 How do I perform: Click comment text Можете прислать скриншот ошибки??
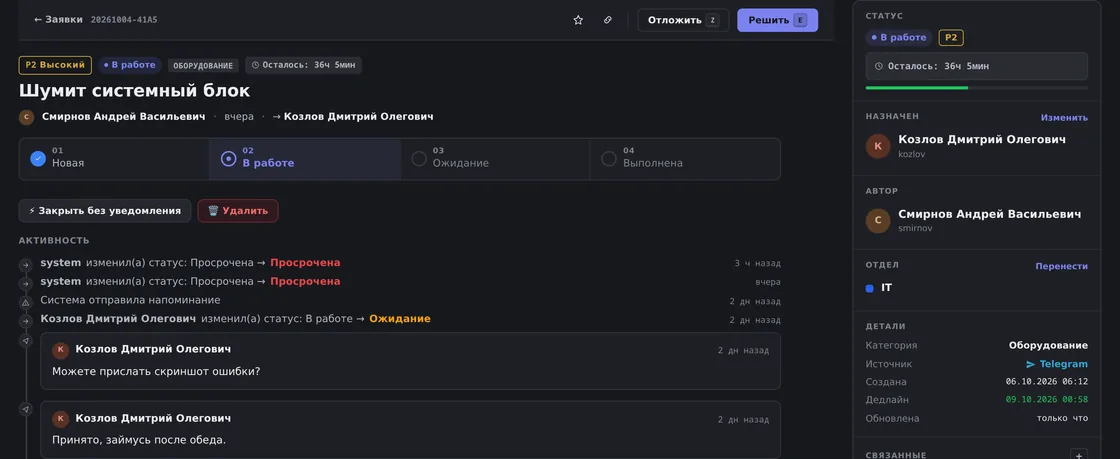pyautogui.click(x=156, y=371)
